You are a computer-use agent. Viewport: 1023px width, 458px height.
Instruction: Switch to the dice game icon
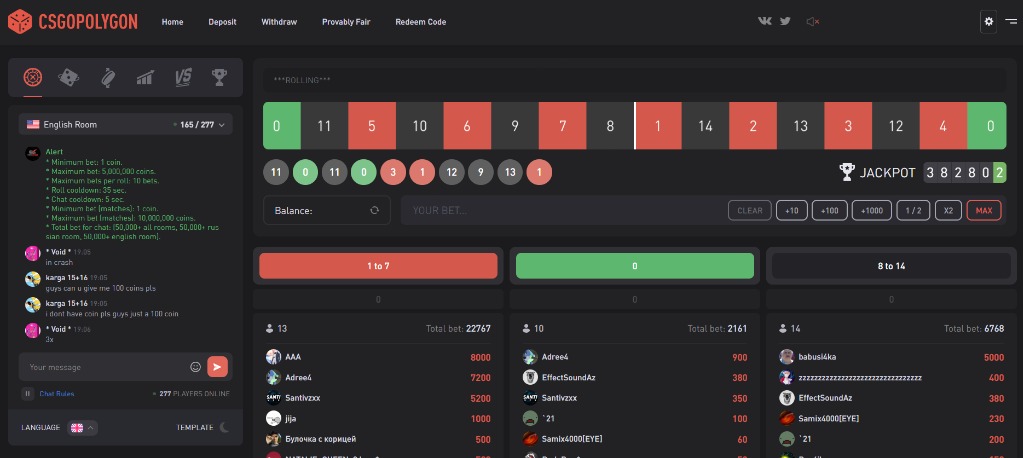(69, 78)
